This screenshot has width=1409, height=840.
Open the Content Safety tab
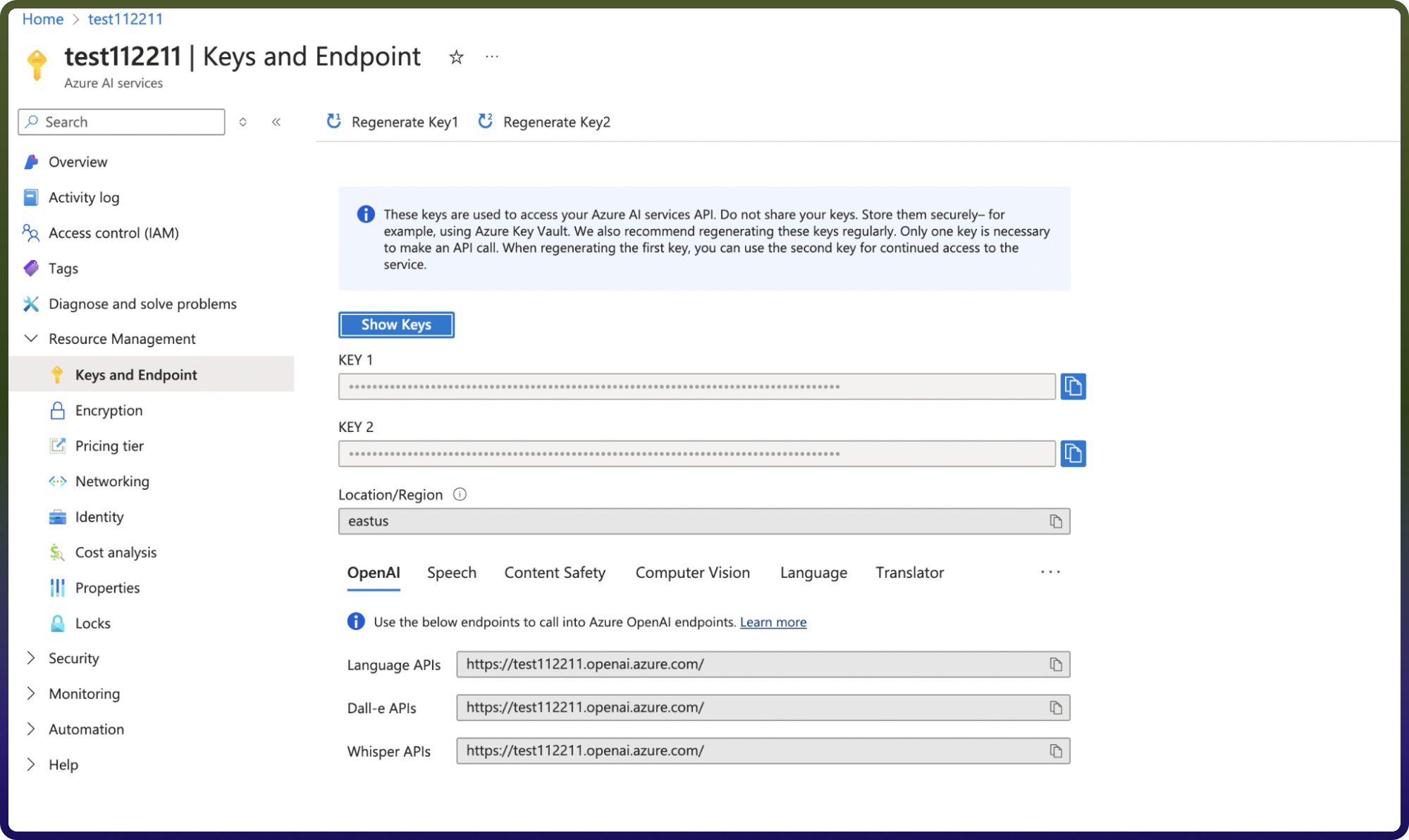555,573
